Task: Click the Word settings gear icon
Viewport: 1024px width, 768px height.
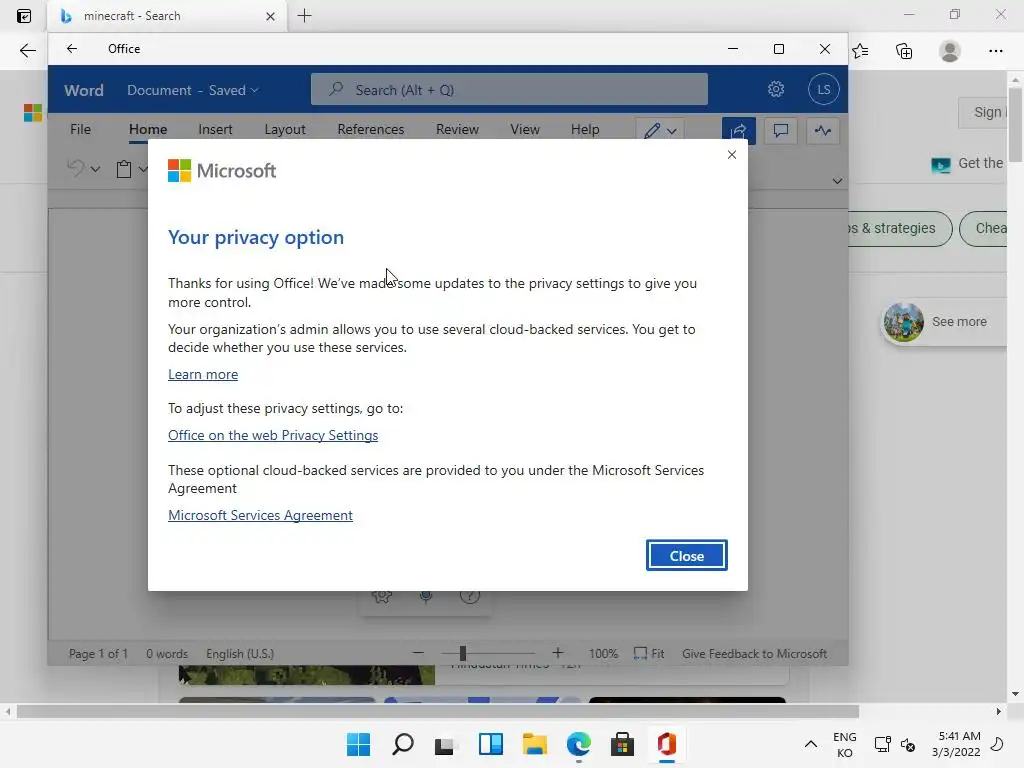Action: click(775, 89)
